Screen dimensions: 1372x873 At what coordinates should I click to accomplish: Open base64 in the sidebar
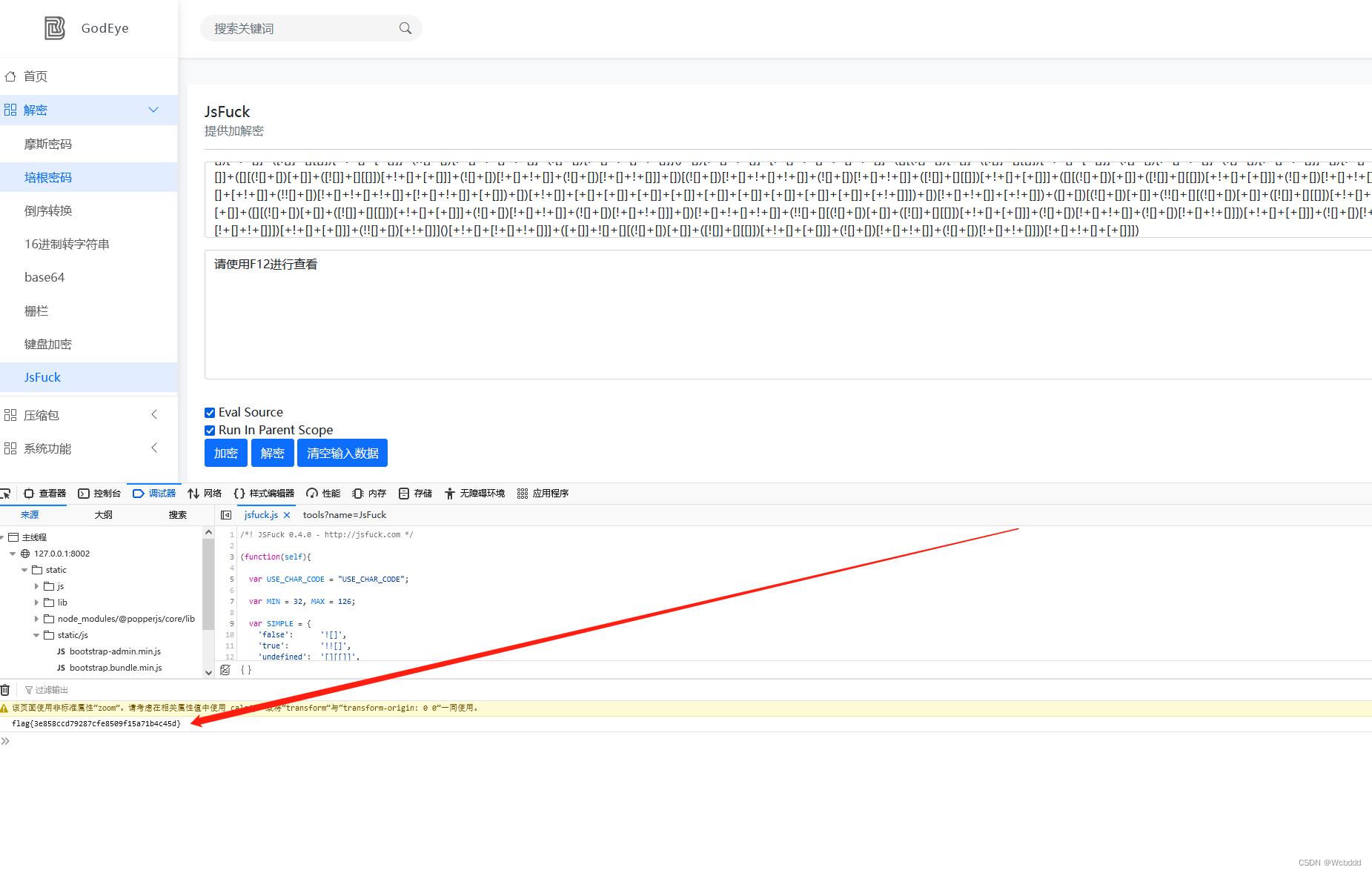88,277
